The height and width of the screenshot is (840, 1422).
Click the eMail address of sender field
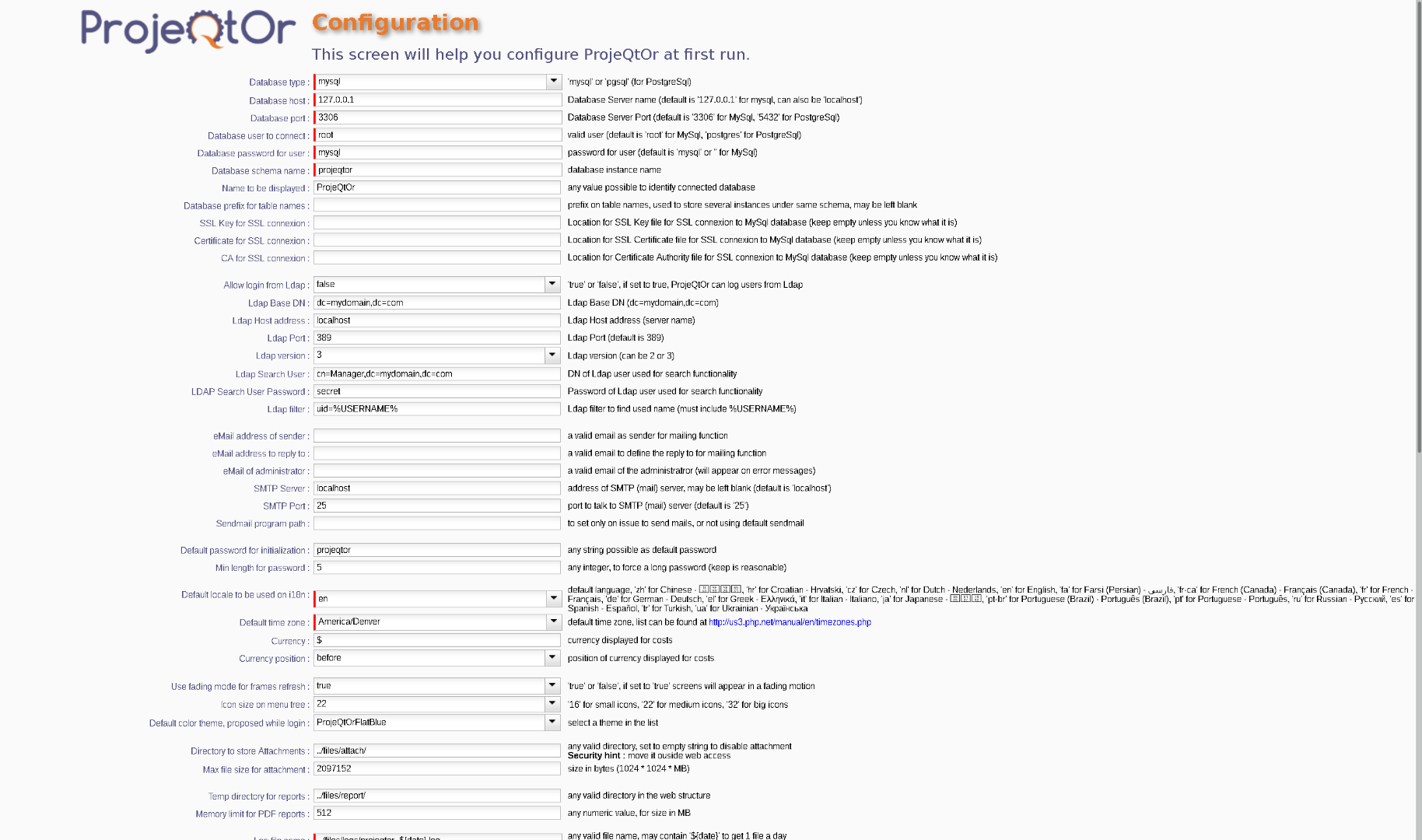[x=437, y=436]
